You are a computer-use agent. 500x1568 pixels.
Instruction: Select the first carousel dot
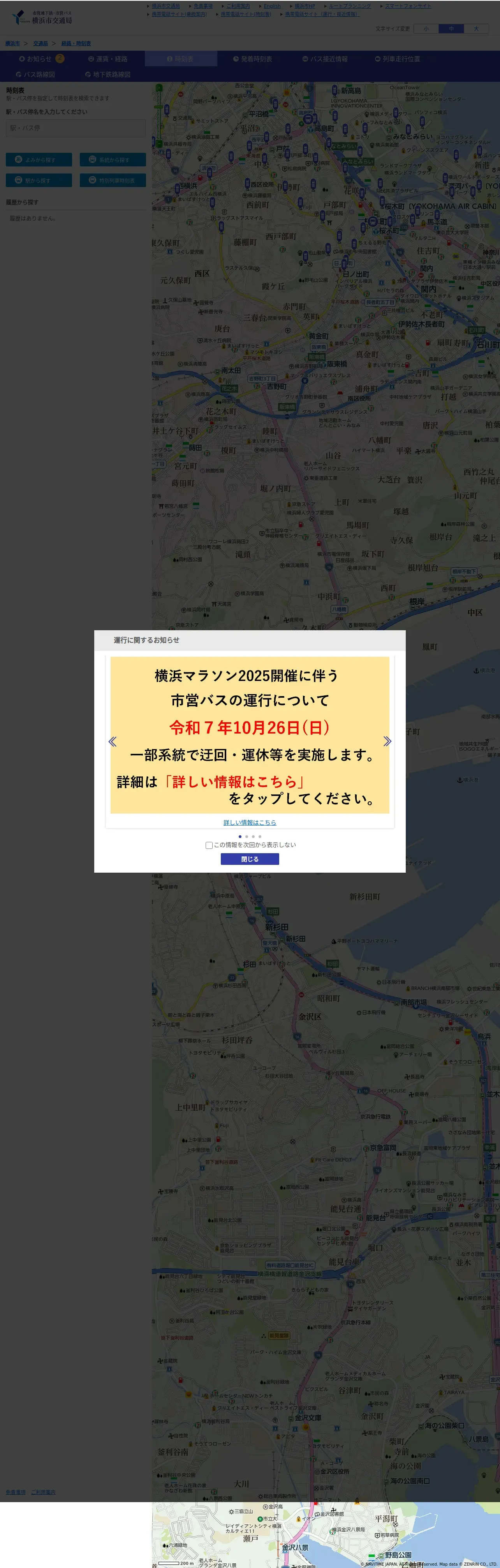[239, 836]
